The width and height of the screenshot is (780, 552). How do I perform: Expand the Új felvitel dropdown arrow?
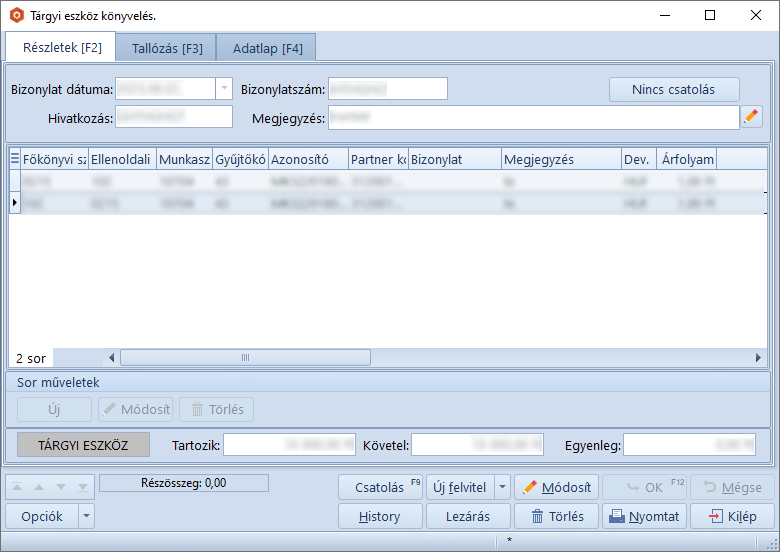point(502,487)
